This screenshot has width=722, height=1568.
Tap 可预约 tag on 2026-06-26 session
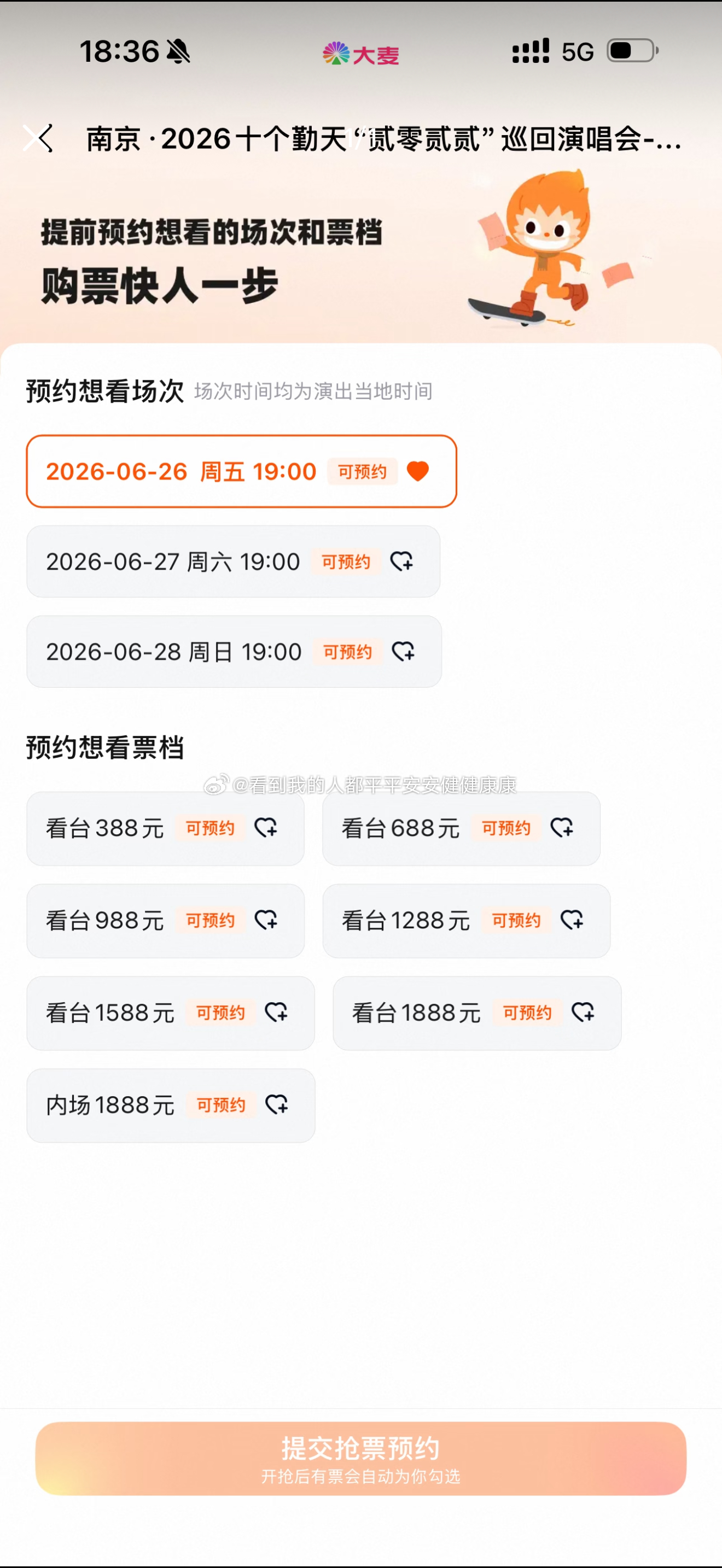point(362,471)
